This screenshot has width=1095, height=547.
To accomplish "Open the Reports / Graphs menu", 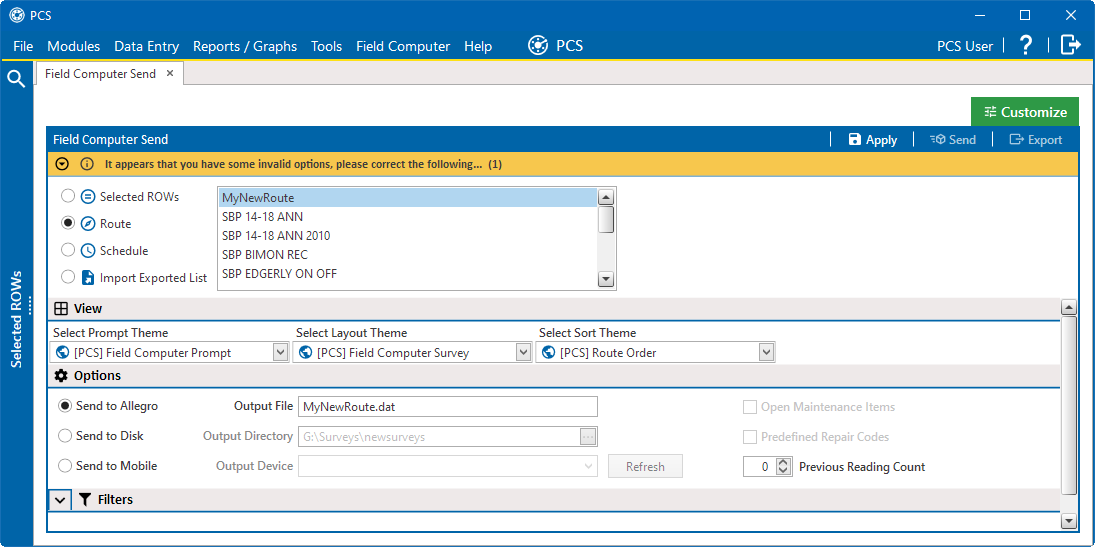I will tap(245, 46).
